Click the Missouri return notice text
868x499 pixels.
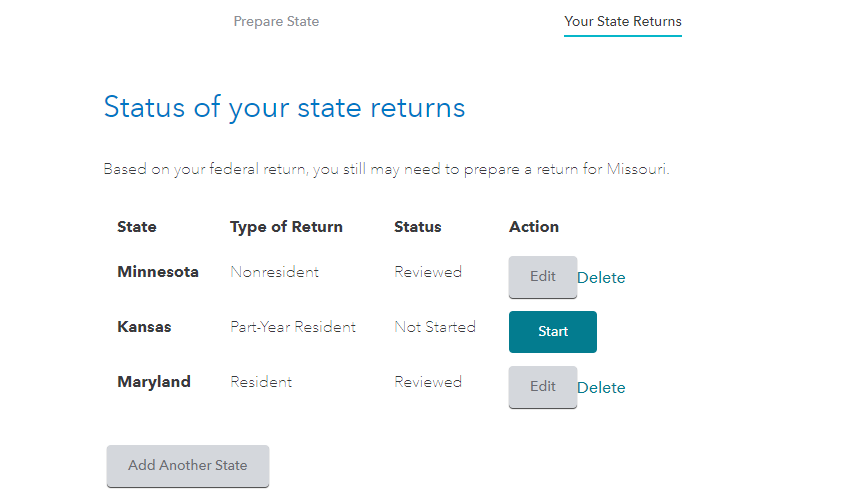[386, 169]
